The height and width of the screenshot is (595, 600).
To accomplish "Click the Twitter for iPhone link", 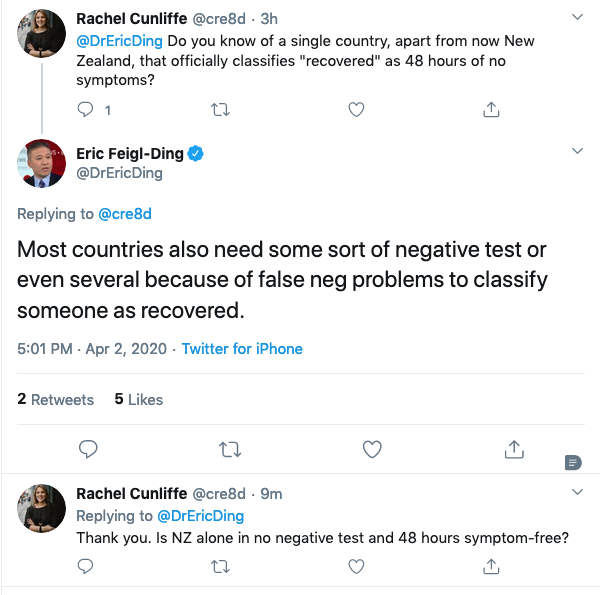I will tap(242, 349).
